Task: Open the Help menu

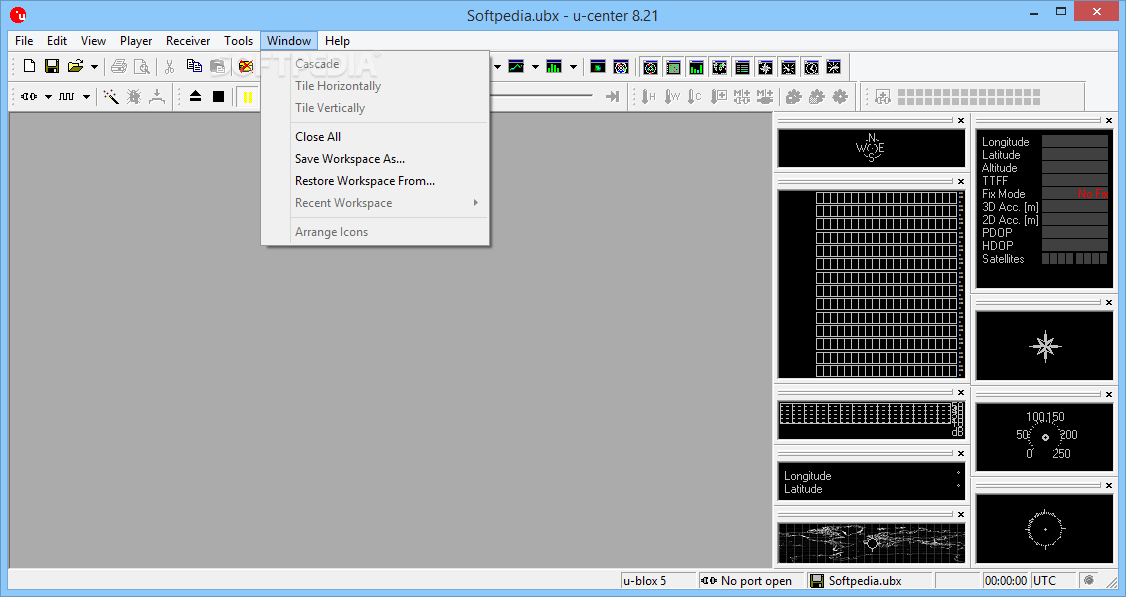Action: coord(338,41)
